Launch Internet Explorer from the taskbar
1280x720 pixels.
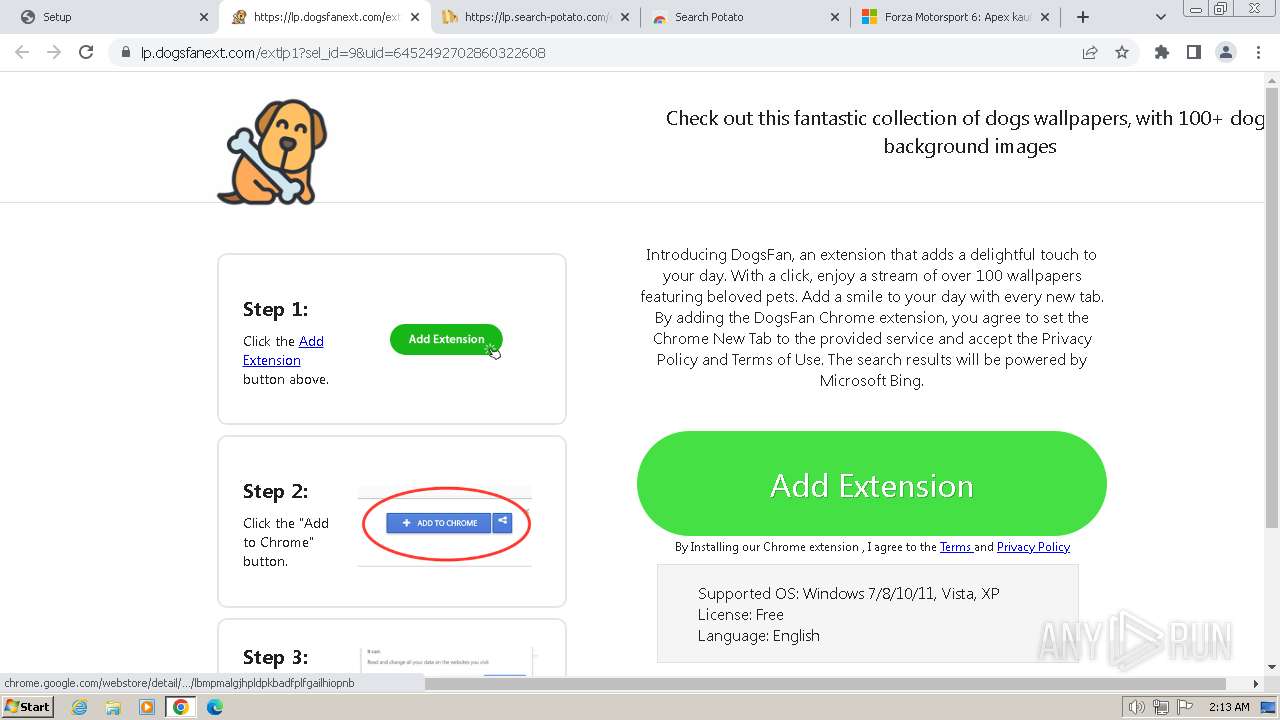(x=80, y=707)
